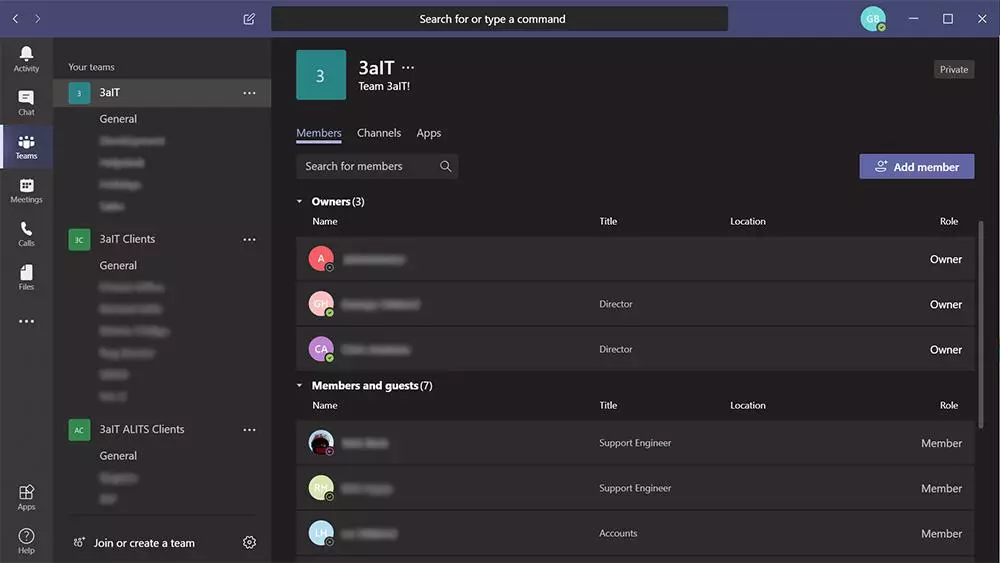Open the Files section

pyautogui.click(x=26, y=277)
